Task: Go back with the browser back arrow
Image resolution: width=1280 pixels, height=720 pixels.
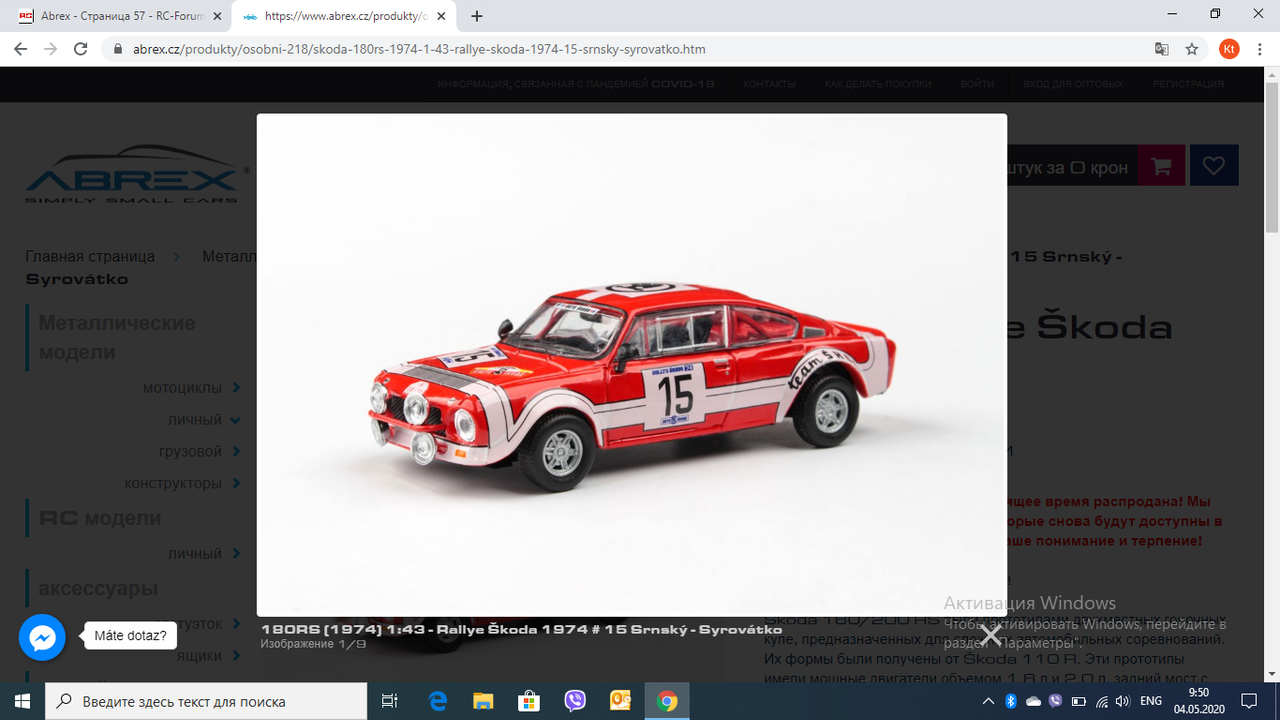Action: [21, 49]
